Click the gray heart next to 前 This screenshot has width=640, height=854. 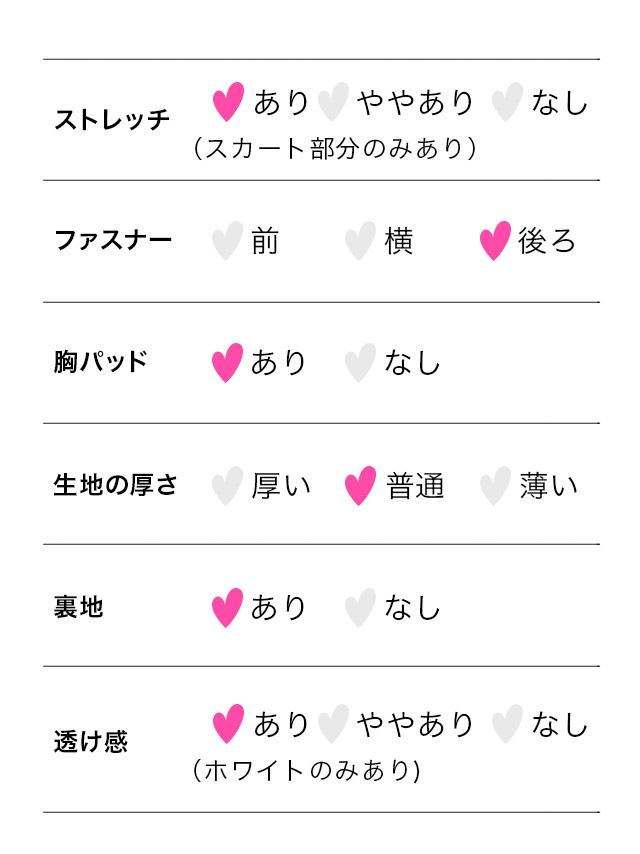(x=227, y=241)
